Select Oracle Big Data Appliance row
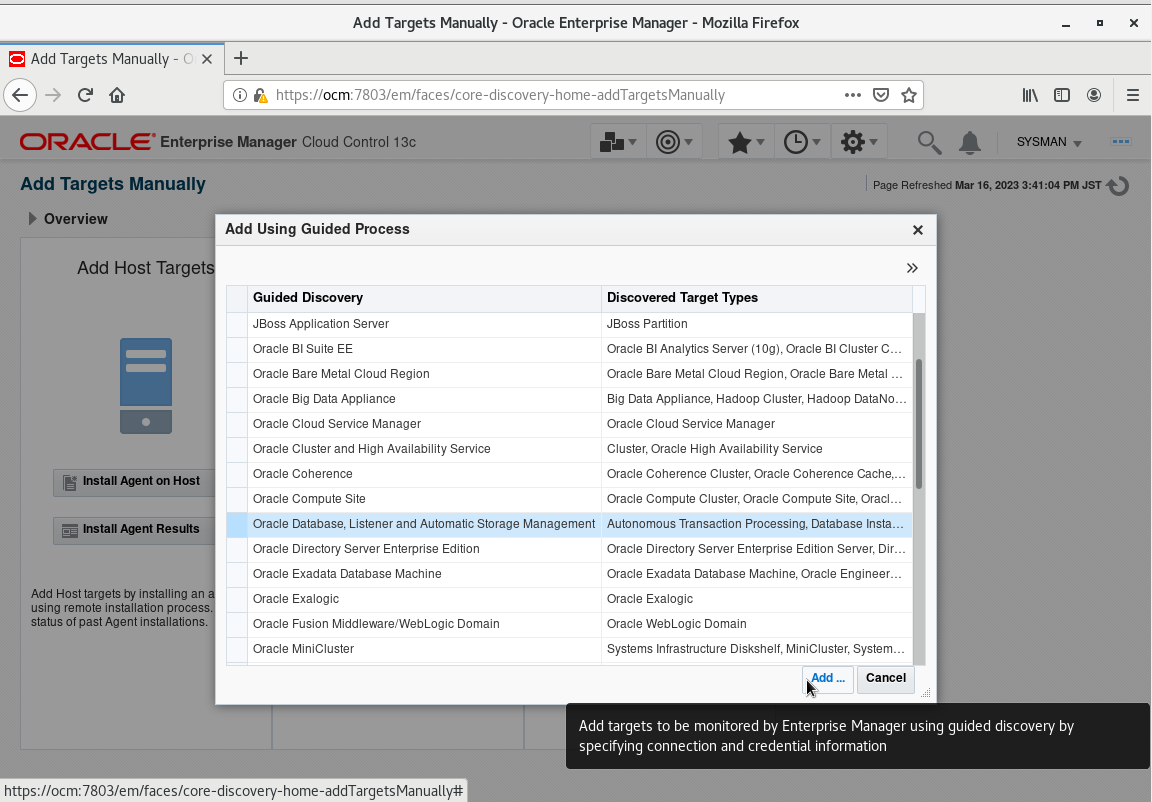The image size is (1152, 802). click(569, 399)
